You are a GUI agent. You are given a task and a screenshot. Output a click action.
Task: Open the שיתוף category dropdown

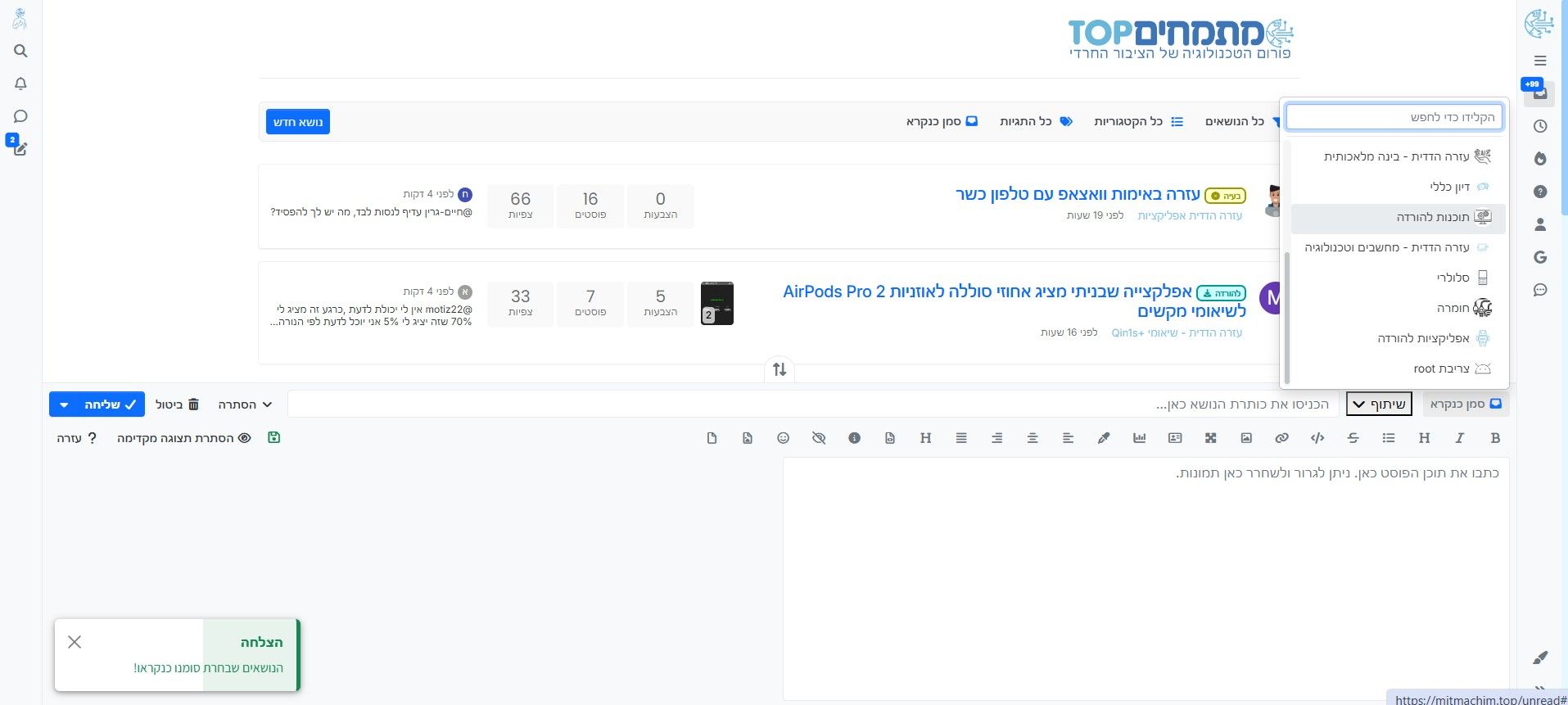1379,404
